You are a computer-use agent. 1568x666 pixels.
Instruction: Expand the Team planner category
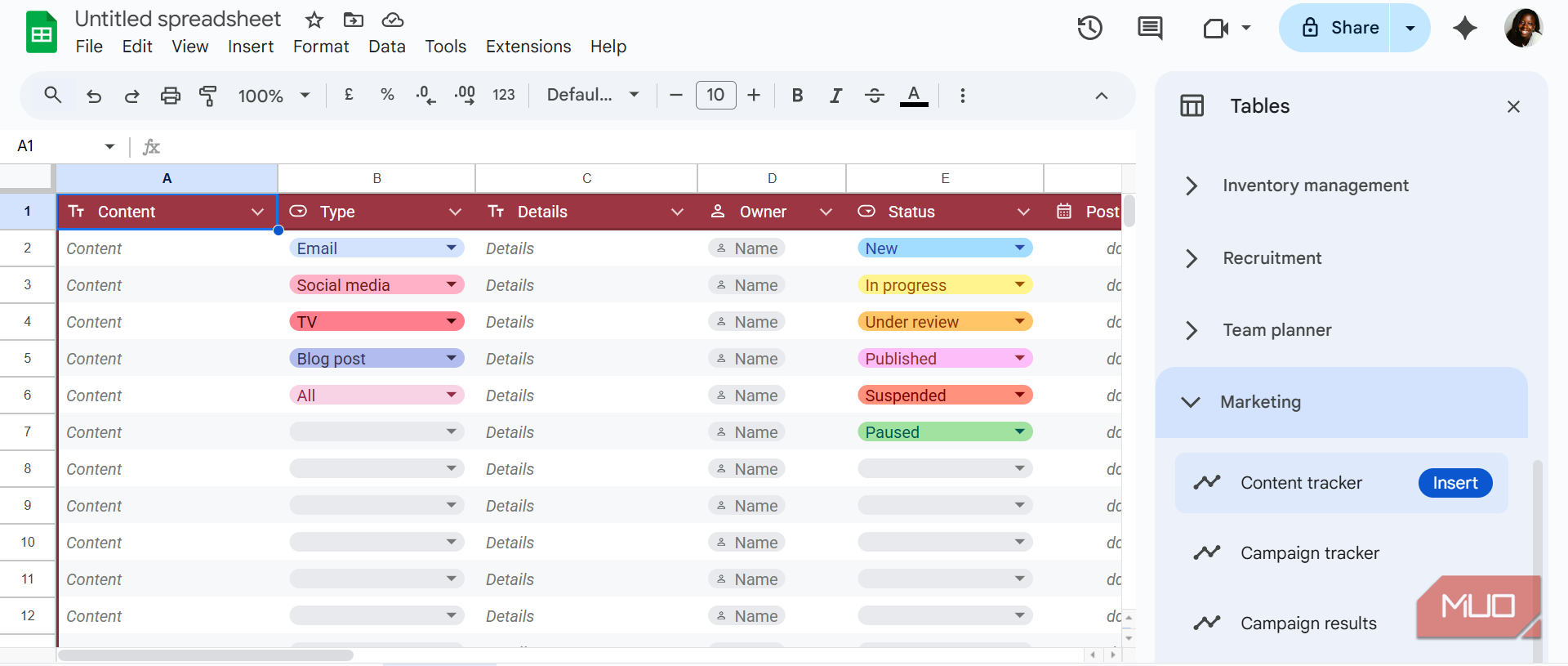click(1192, 330)
